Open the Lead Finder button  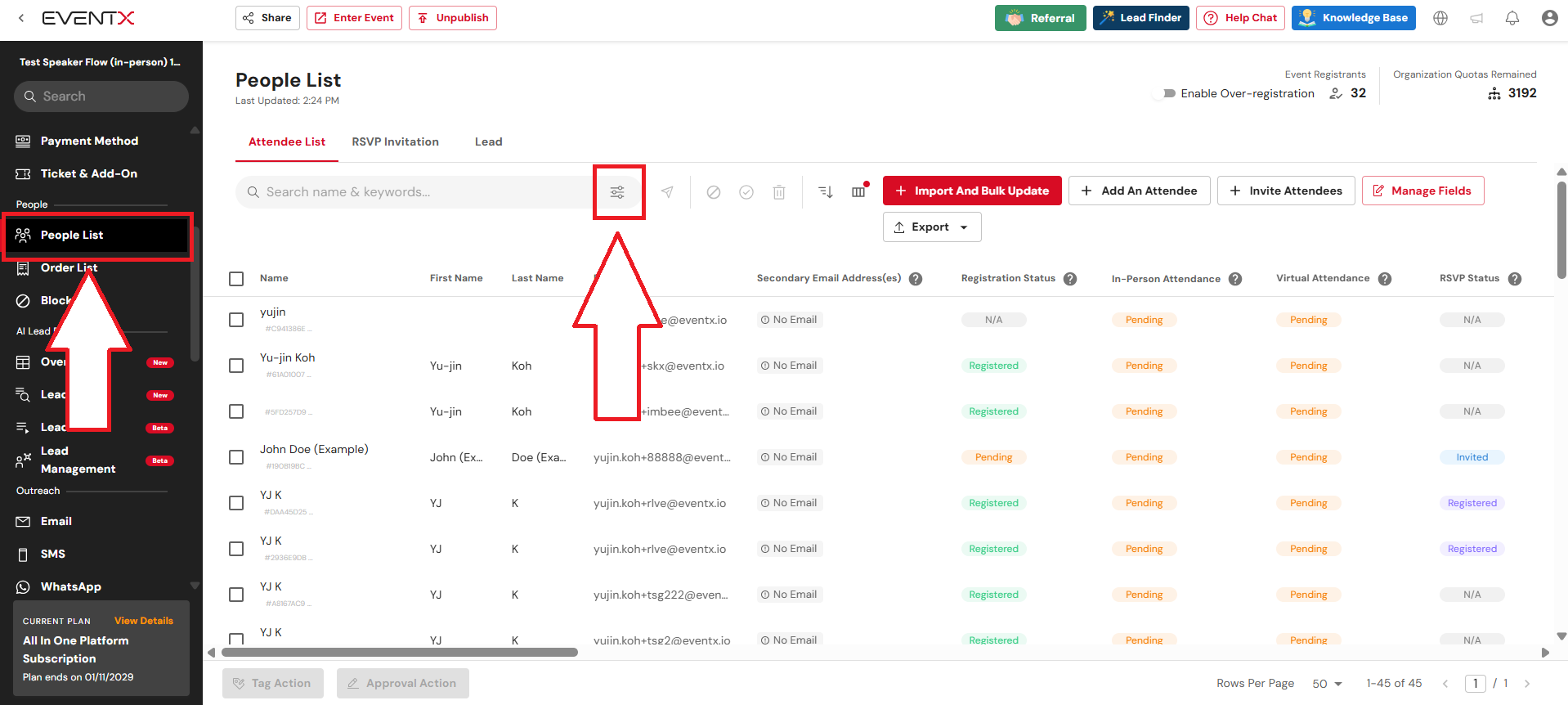click(1141, 18)
